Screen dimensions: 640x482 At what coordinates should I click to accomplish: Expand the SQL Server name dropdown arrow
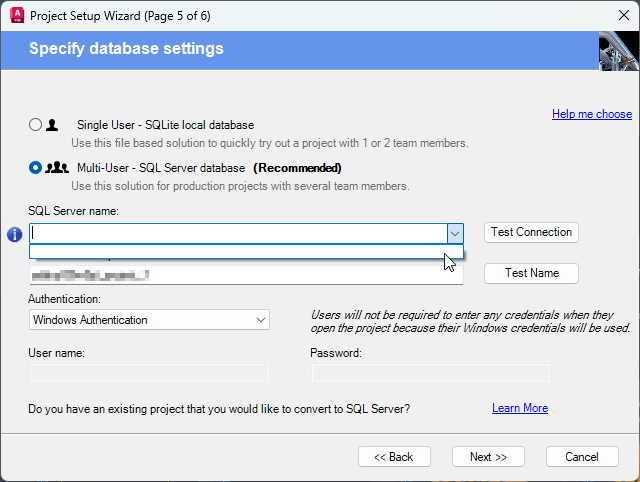tap(455, 234)
